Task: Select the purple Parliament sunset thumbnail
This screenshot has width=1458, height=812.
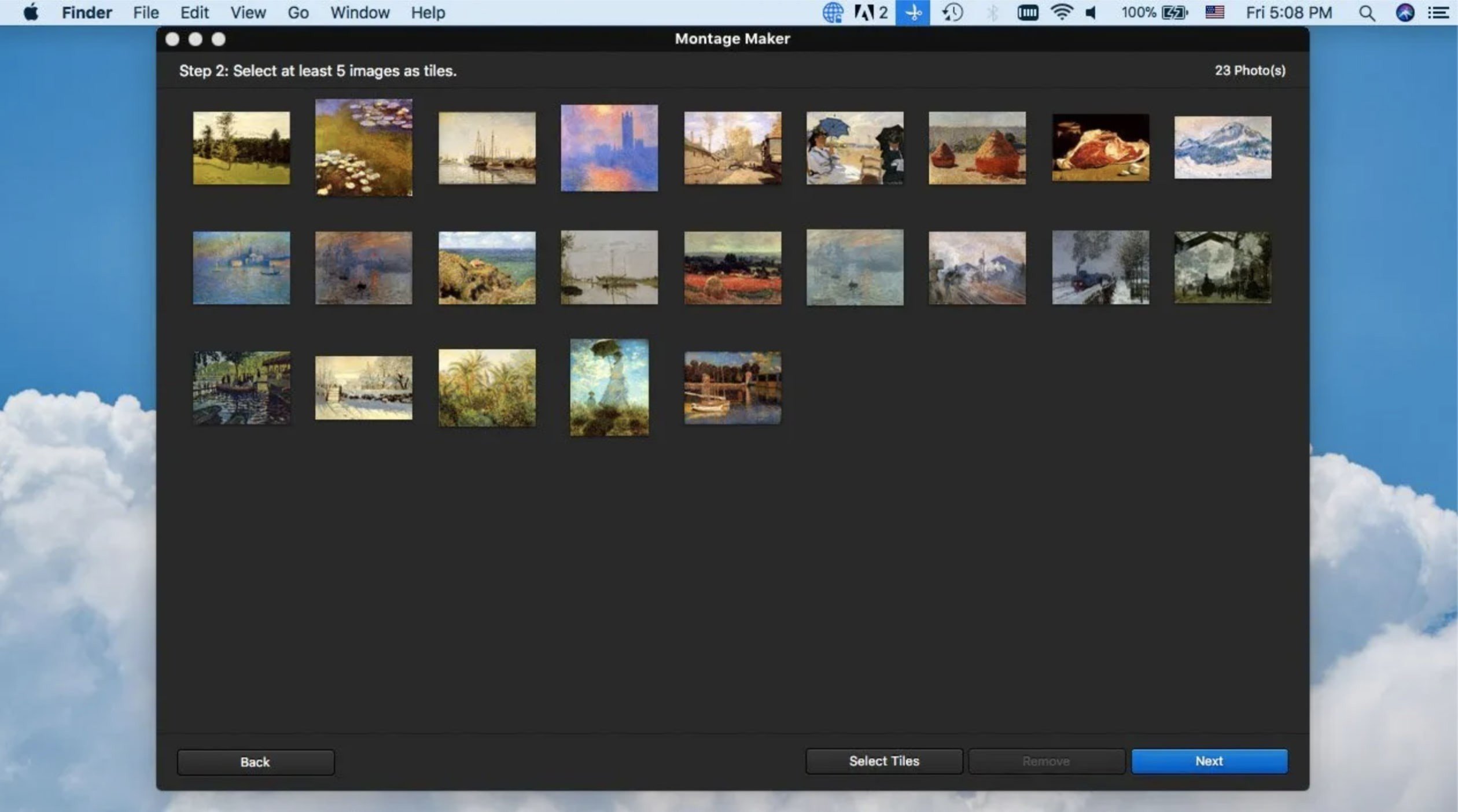Action: (x=609, y=148)
